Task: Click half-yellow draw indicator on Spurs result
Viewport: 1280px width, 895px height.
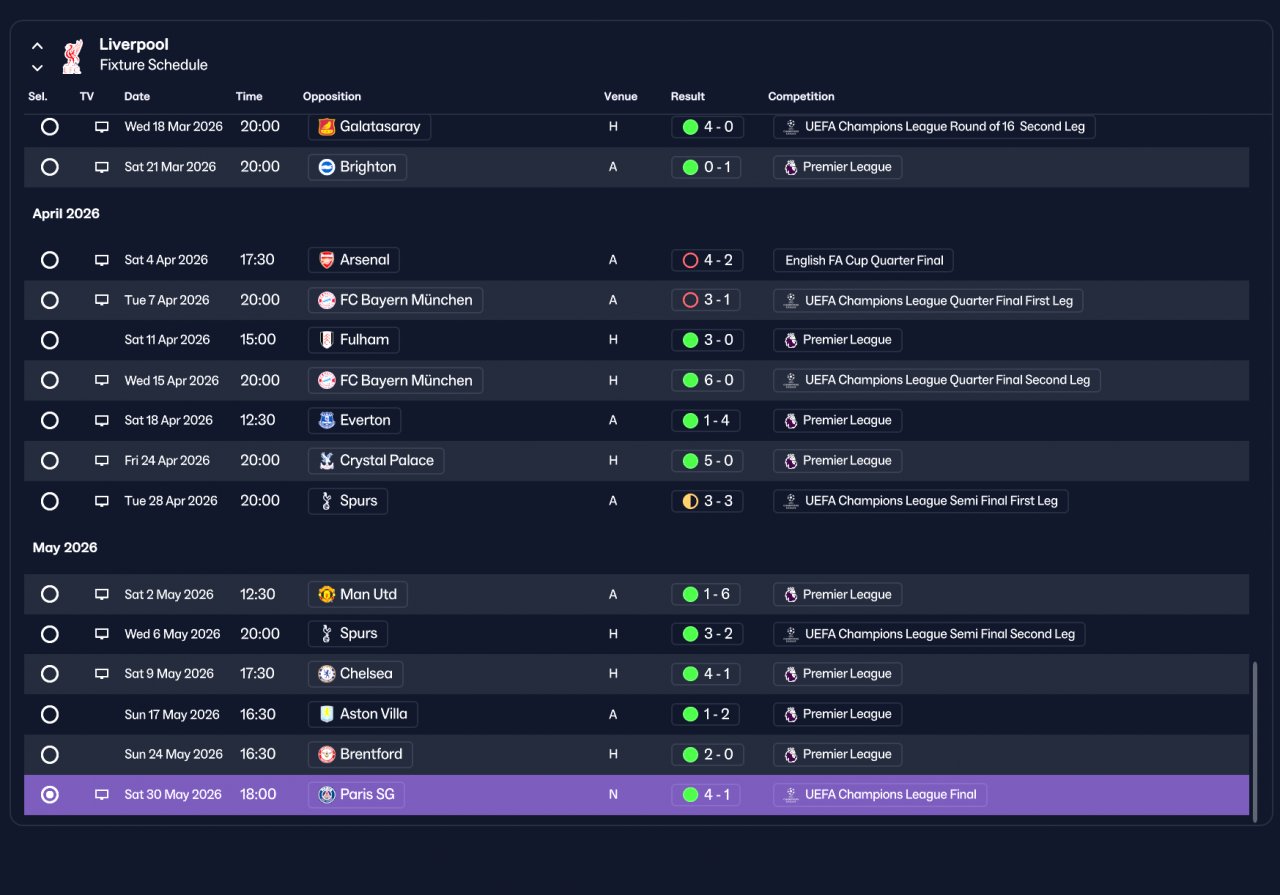Action: pos(690,501)
